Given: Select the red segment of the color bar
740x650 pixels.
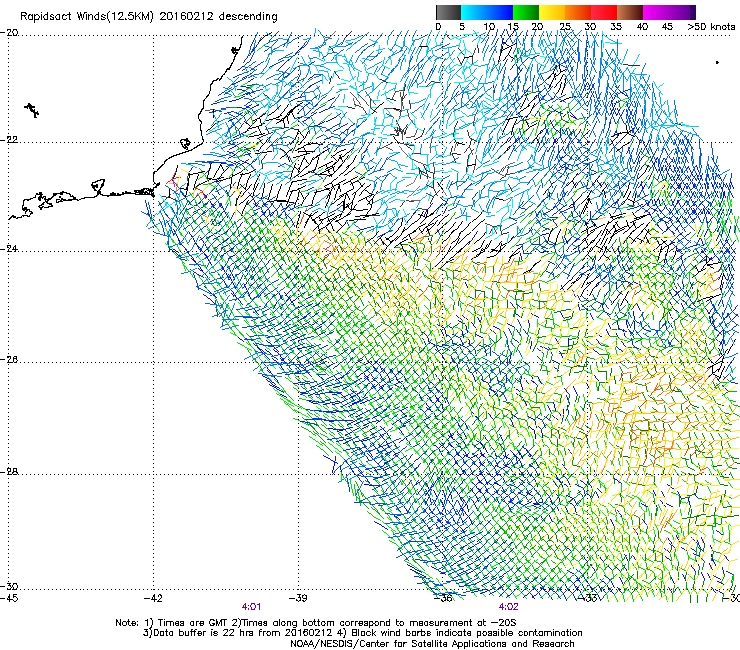Looking at the screenshot, I should pos(604,12).
